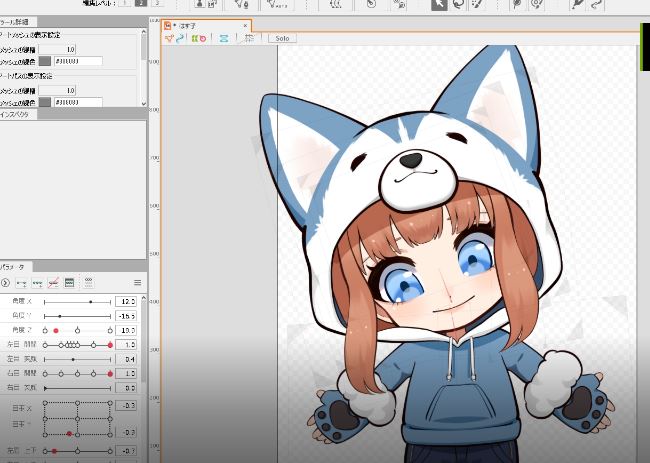650x463 pixels.
Task: Click the dotted grid icon in Parameters toolbar
Action: pyautogui.click(x=88, y=282)
